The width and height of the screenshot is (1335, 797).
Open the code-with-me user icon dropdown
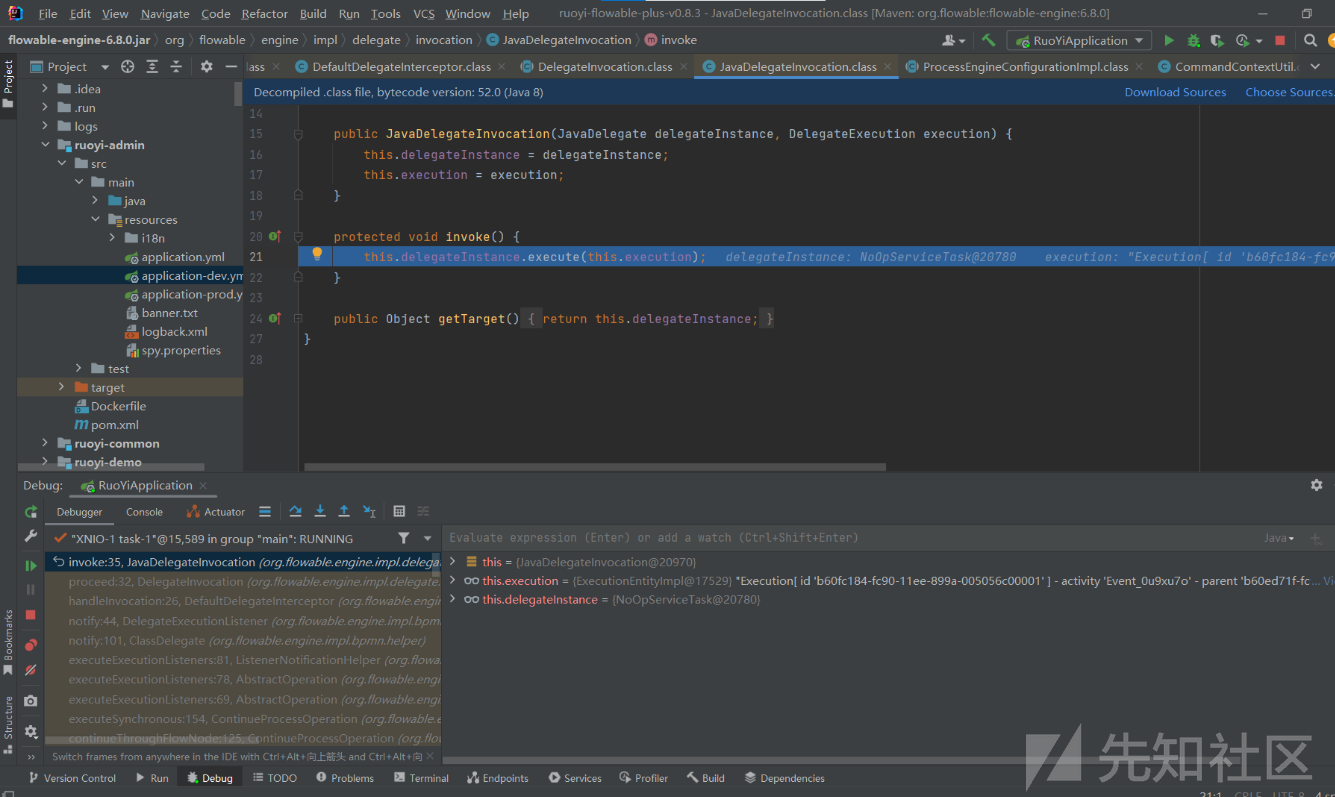point(954,40)
